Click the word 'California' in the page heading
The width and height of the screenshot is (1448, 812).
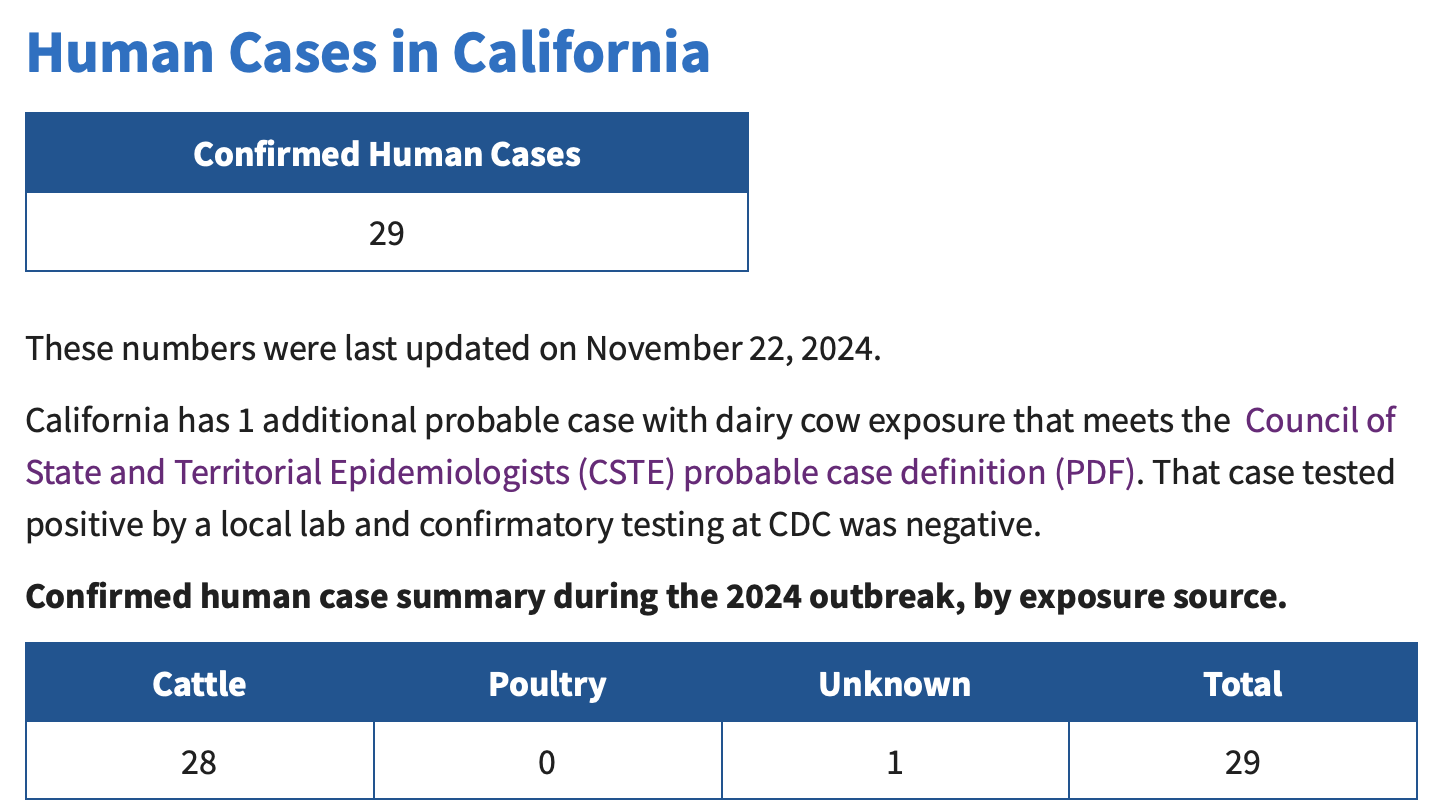[x=581, y=52]
